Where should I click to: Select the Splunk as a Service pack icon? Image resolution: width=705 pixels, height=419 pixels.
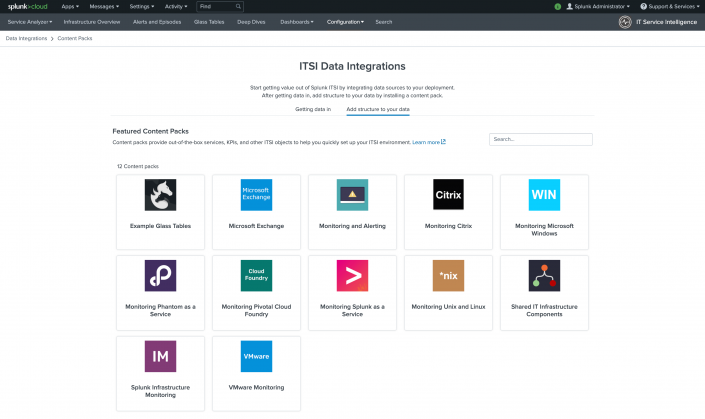(352, 276)
